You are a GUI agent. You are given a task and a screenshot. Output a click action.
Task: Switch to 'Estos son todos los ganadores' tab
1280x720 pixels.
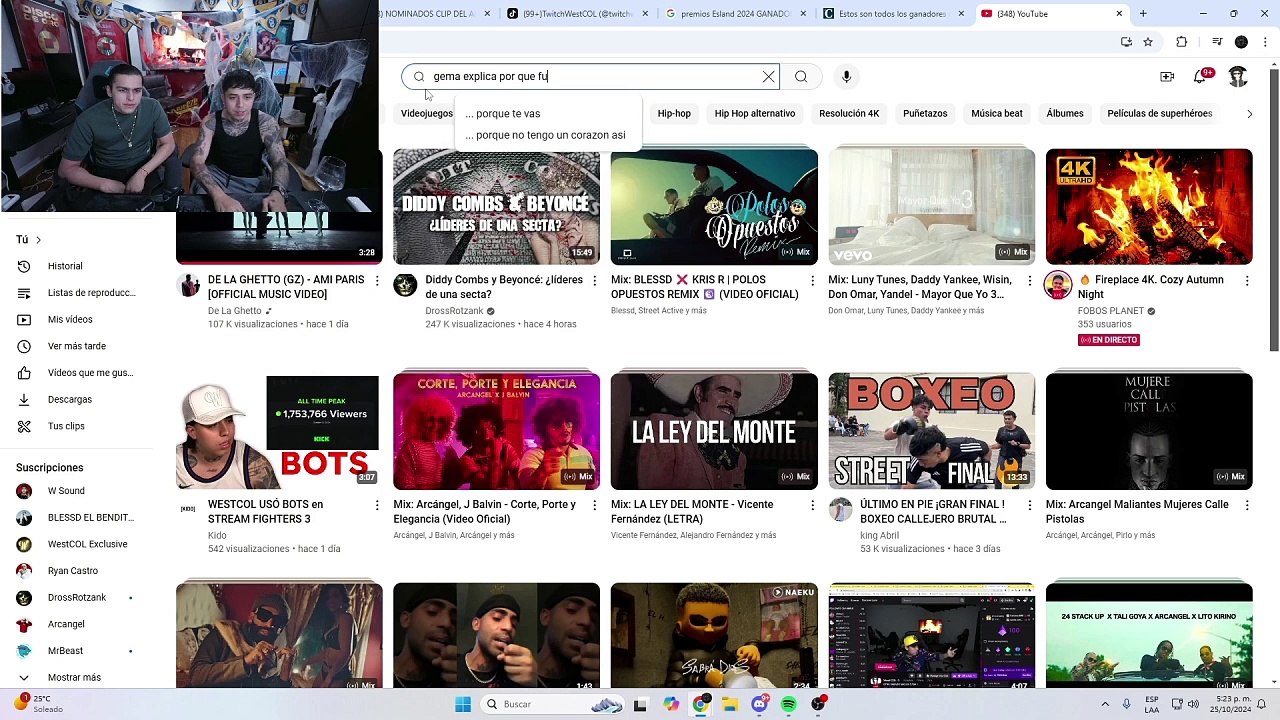[893, 14]
